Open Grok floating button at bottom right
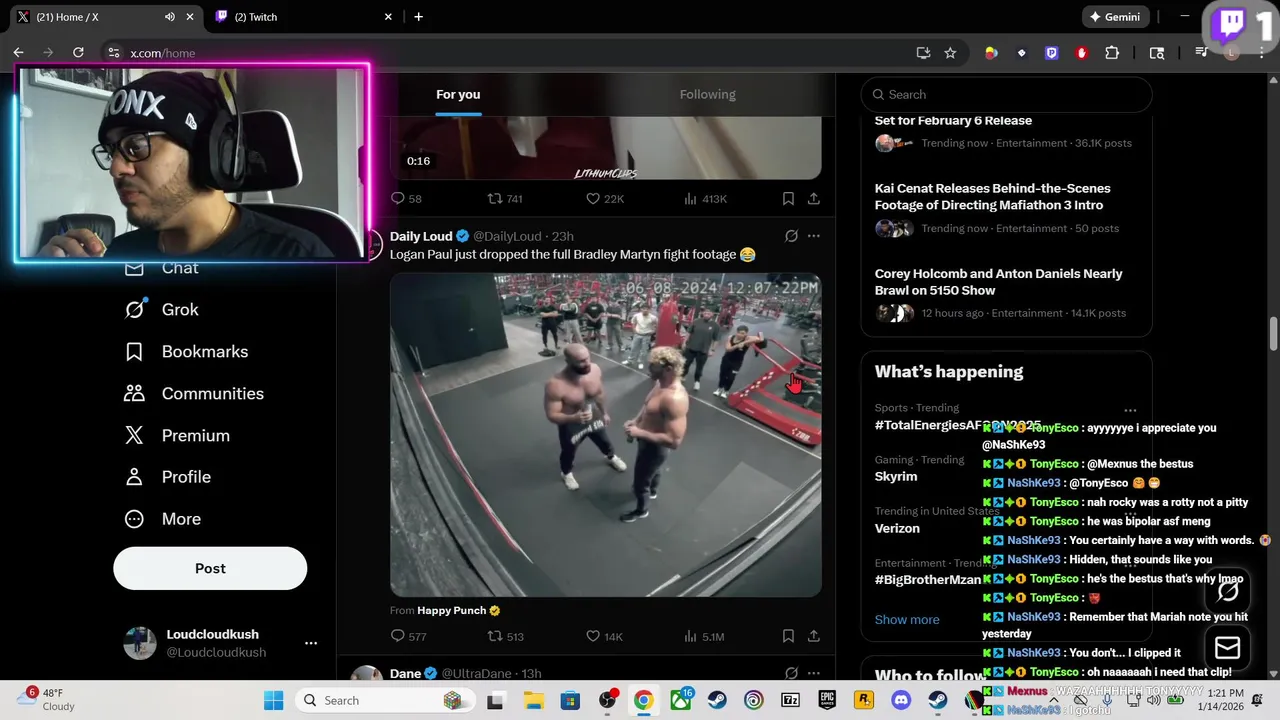The image size is (1280, 720). pos(1228,592)
